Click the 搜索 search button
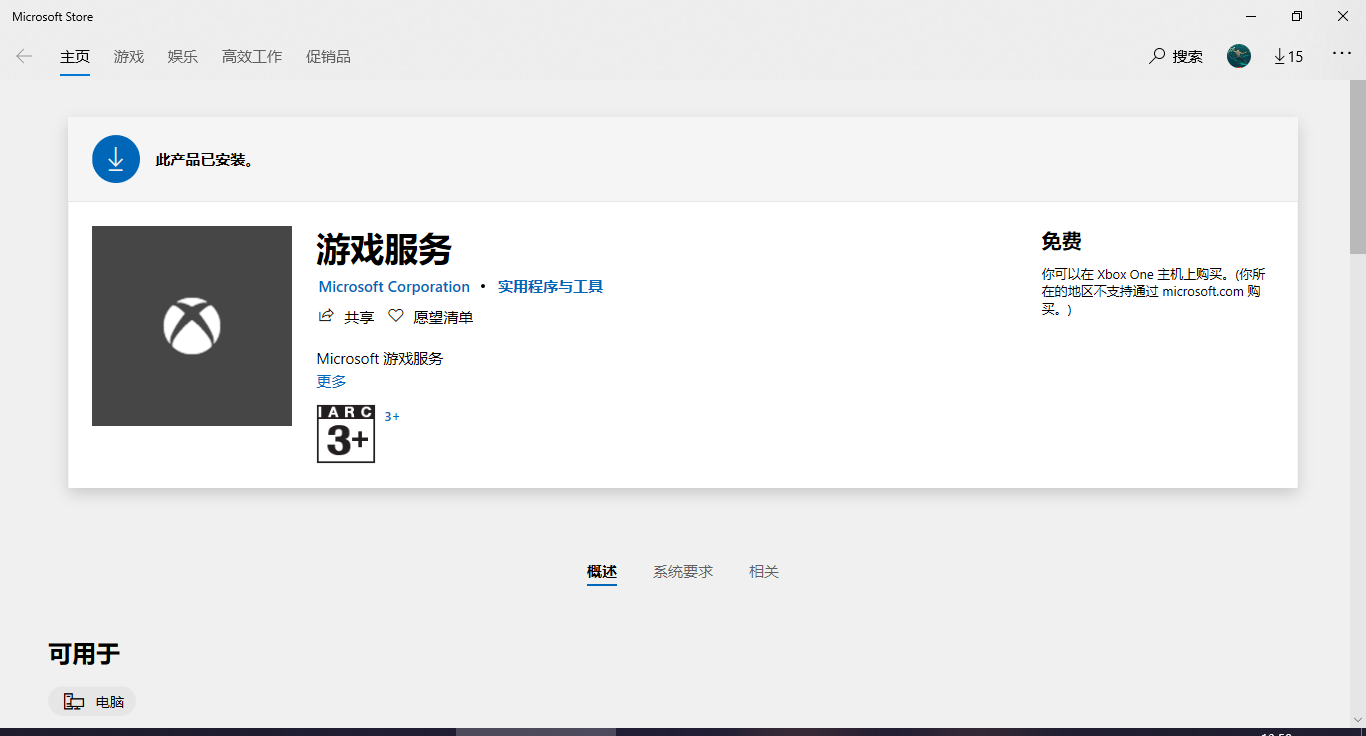 [1176, 56]
